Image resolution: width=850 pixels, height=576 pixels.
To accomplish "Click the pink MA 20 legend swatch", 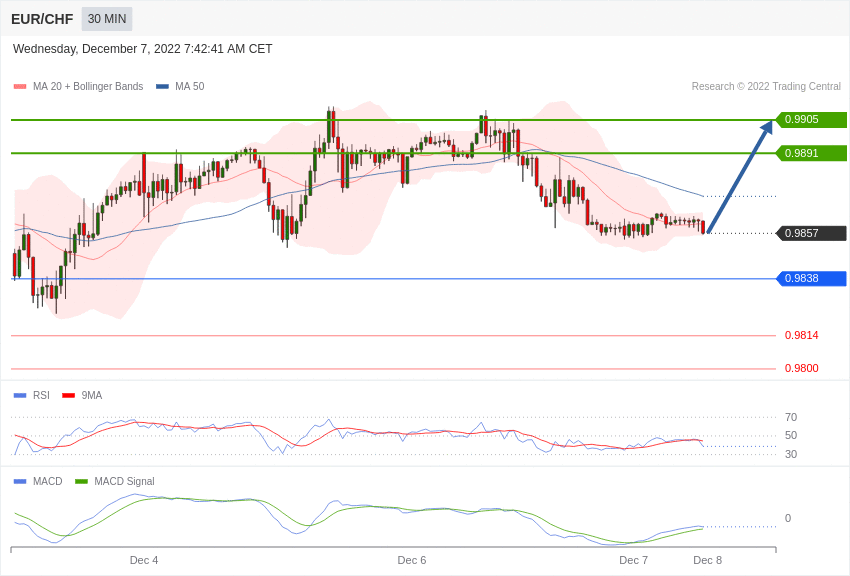I will (20, 87).
